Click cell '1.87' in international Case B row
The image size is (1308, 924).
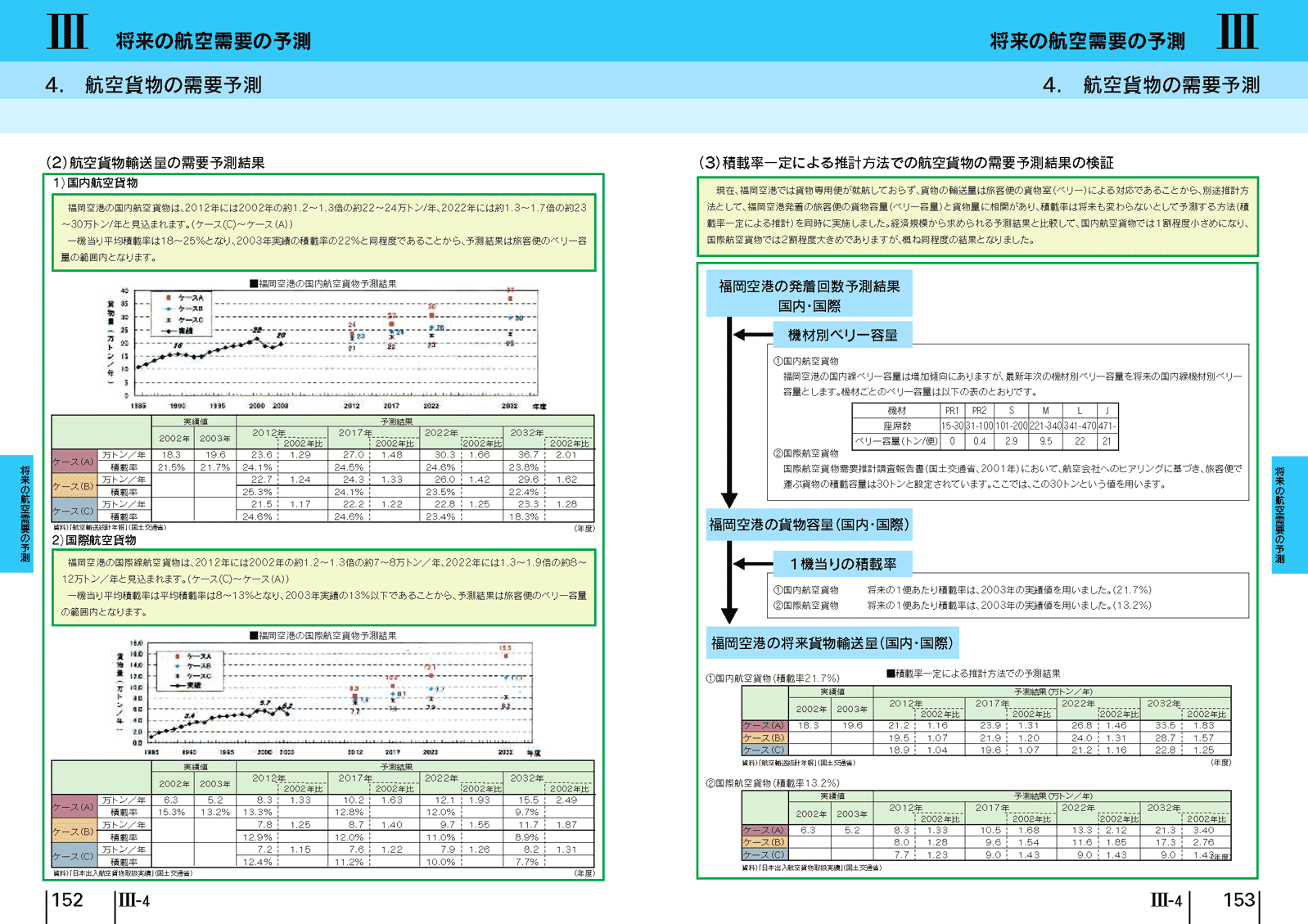(566, 825)
